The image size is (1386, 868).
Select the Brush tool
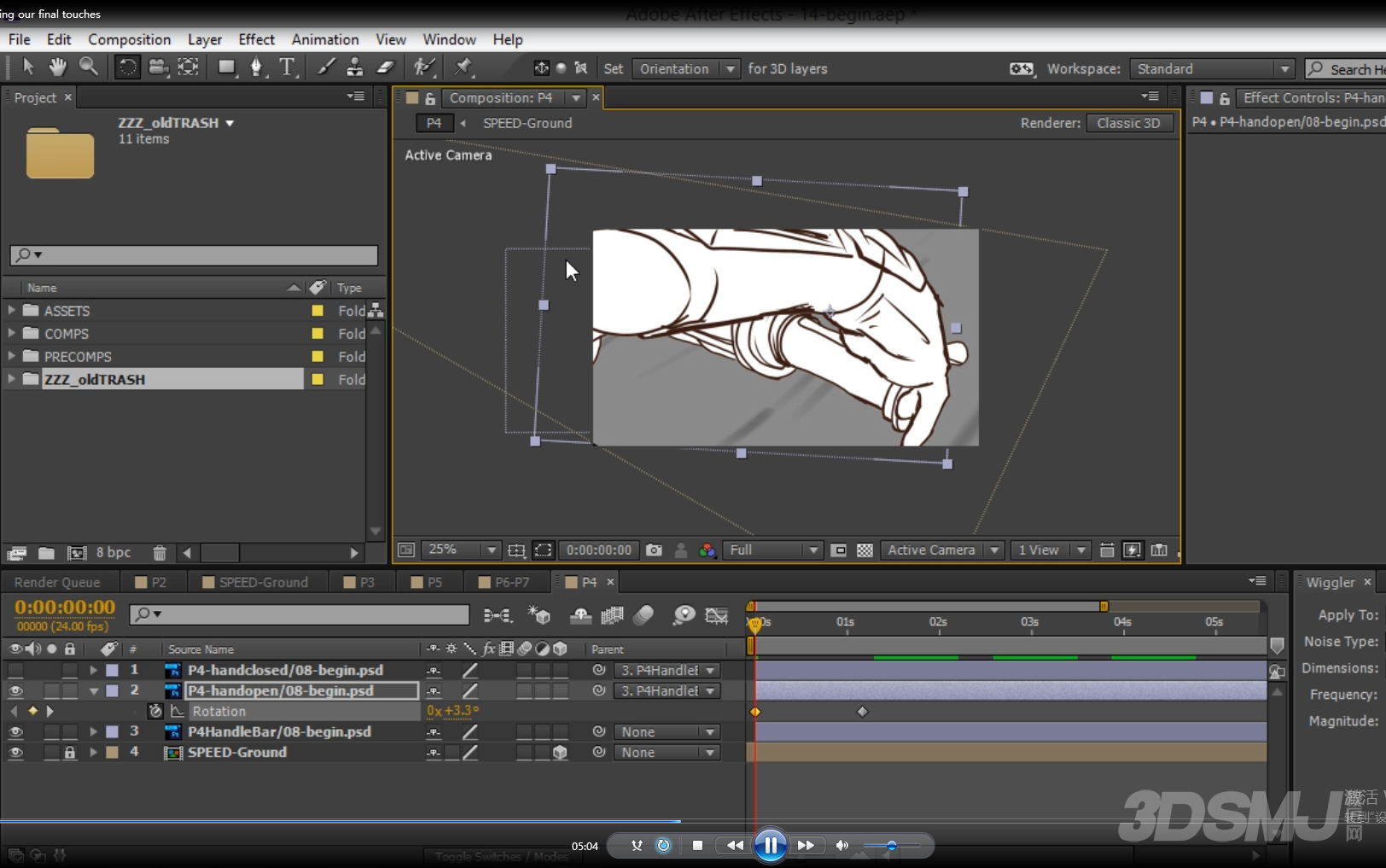coord(326,67)
